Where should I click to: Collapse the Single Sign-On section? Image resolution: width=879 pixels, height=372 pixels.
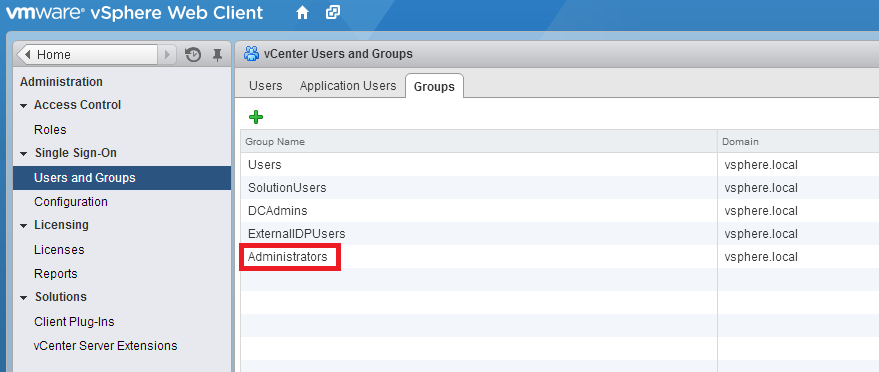(x=24, y=154)
